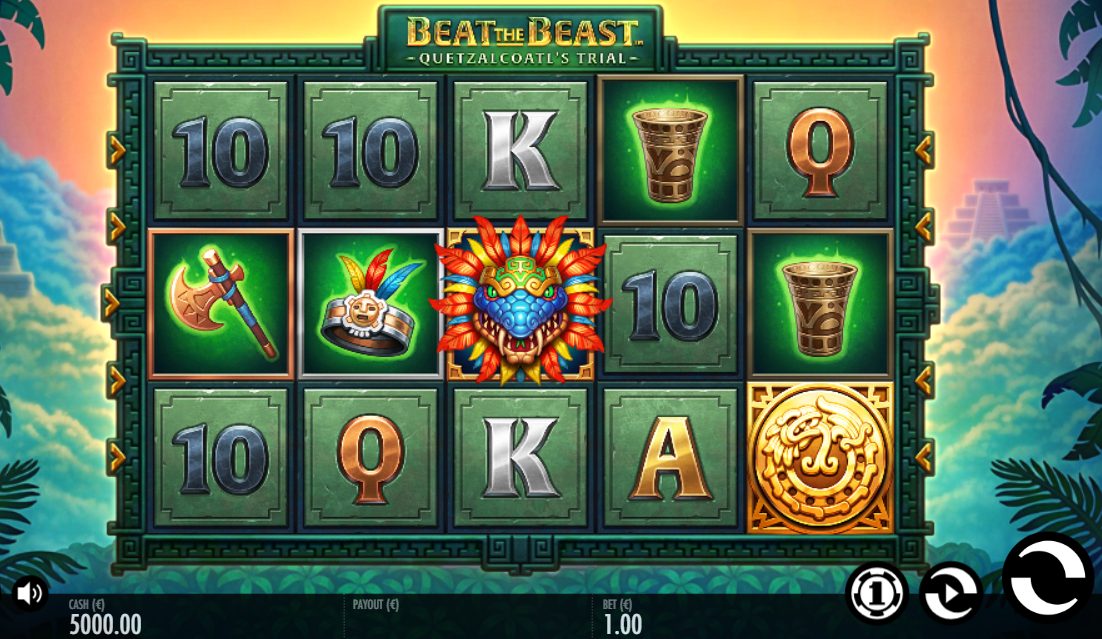Open the bet chip selector

876,593
